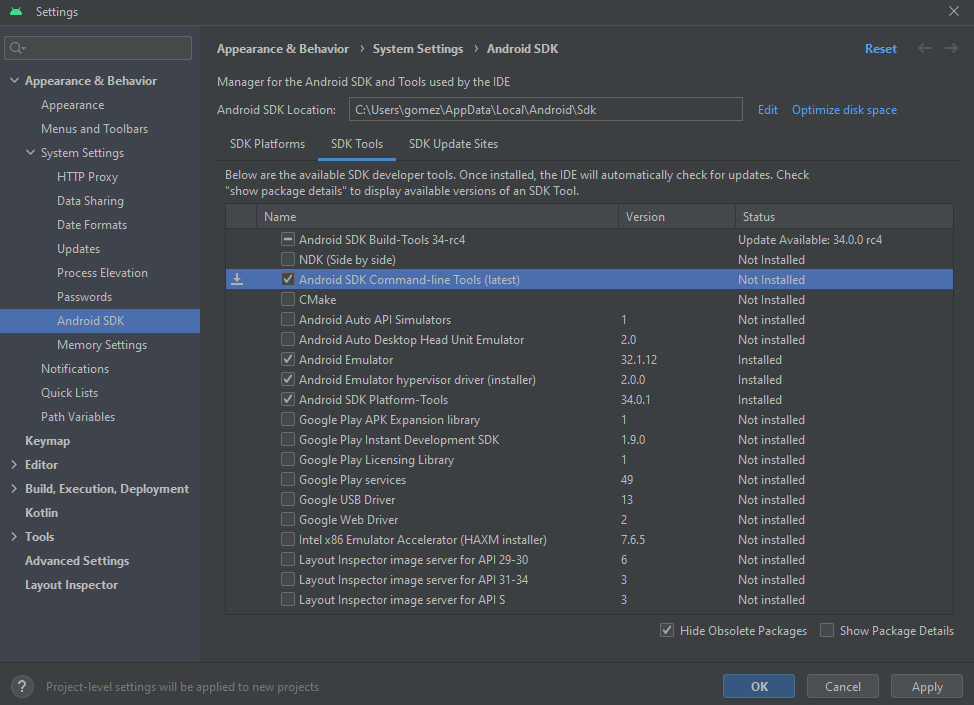Confirm with the OK button

click(x=758, y=686)
